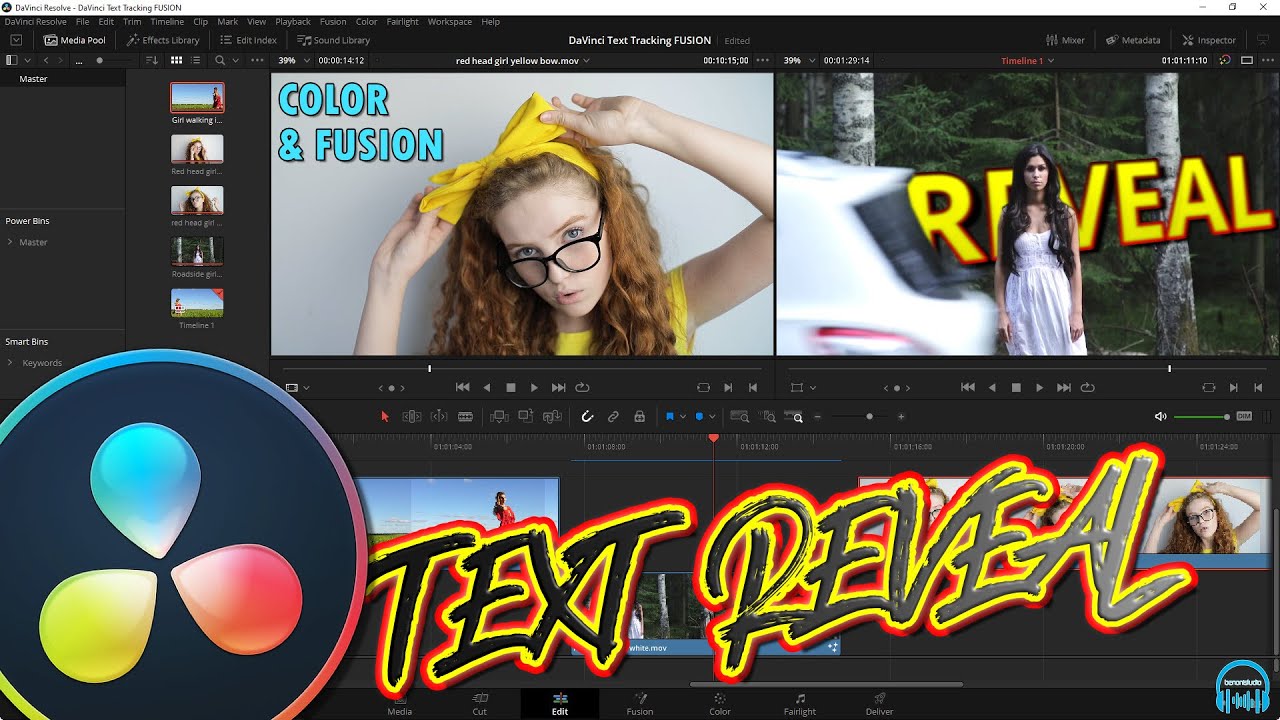
Task: Toggle timeline Snapping magnet icon
Action: [x=587, y=417]
